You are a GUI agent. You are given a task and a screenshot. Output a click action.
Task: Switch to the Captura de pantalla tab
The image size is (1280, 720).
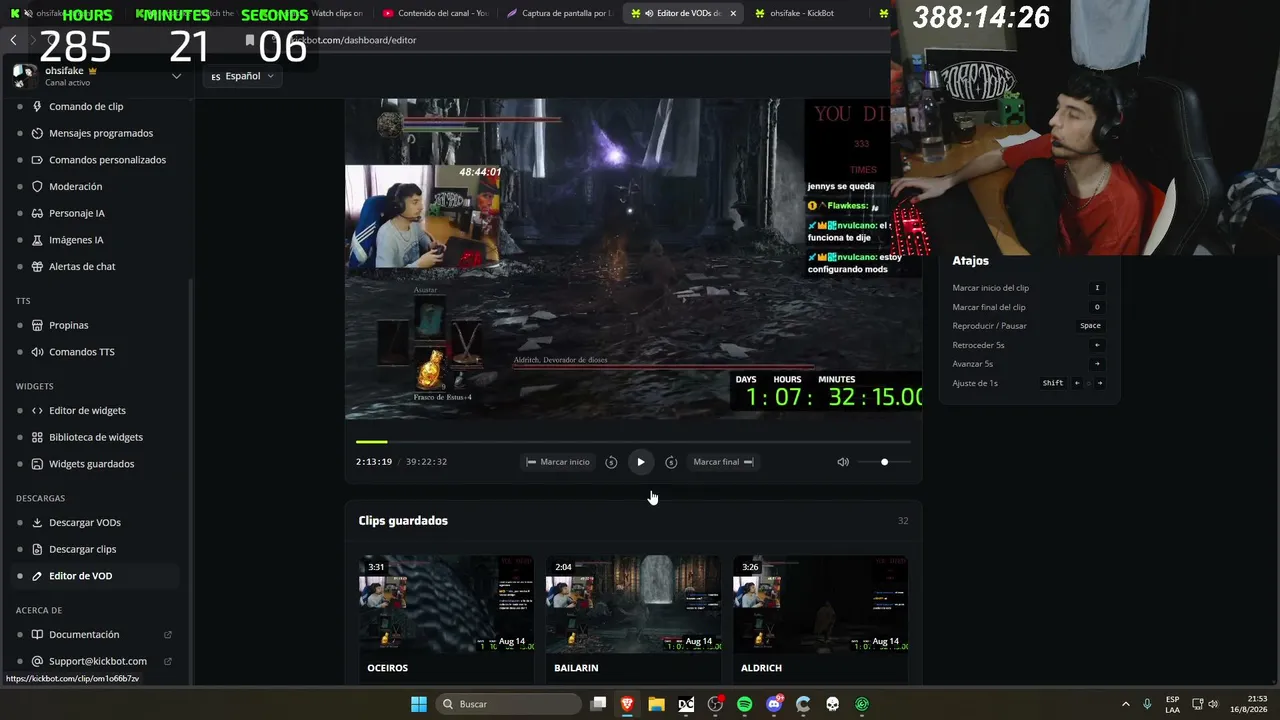coord(559,13)
